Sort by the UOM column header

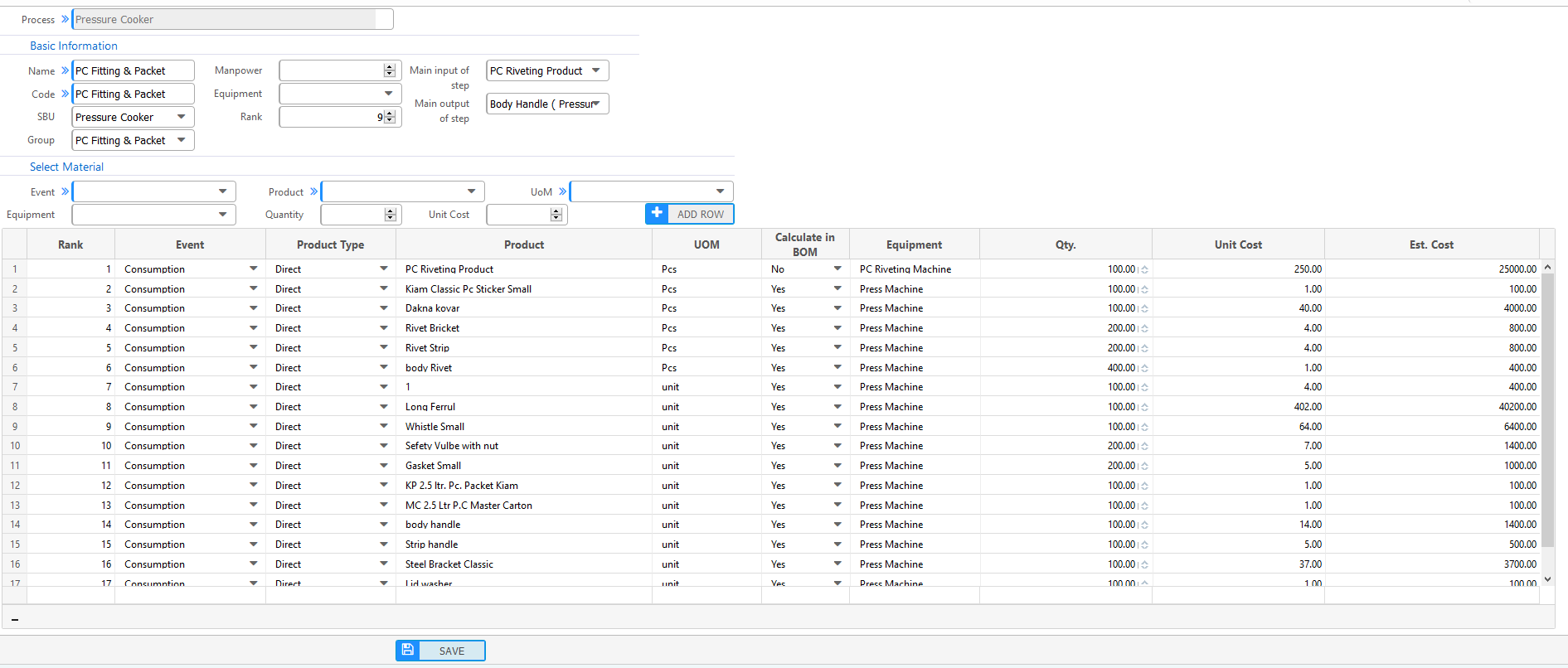pos(706,244)
